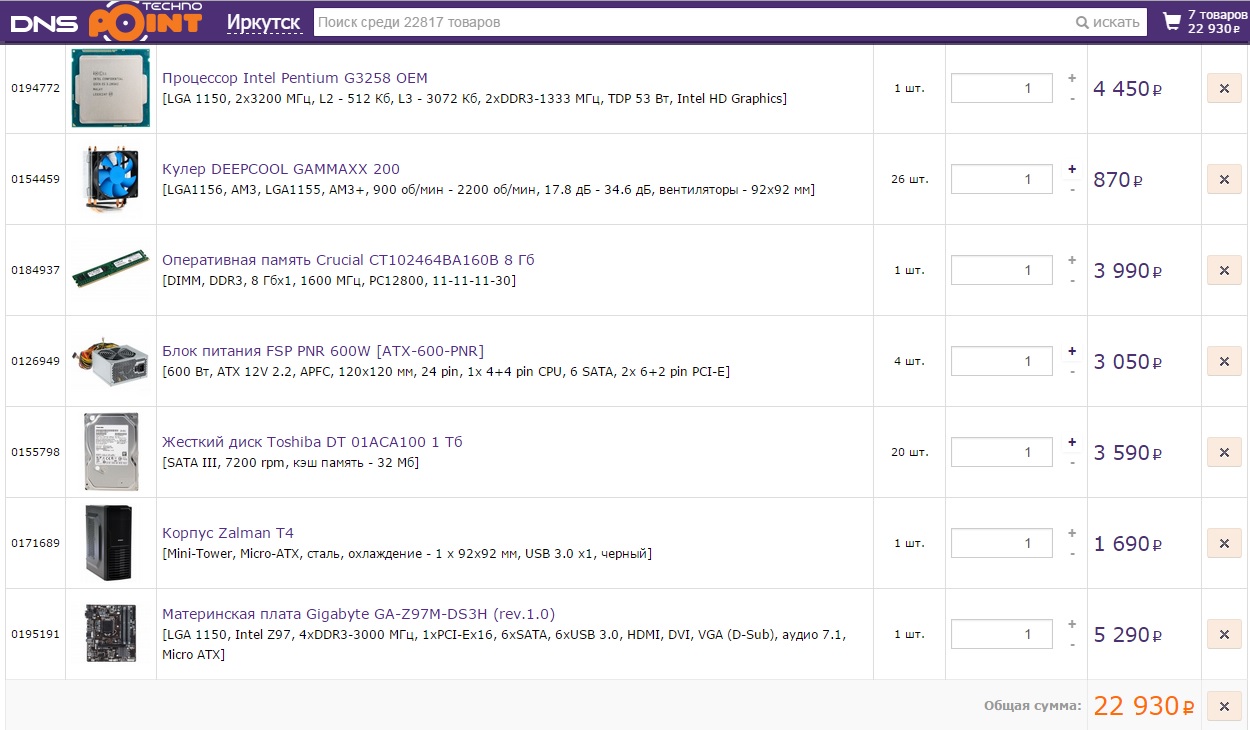Increase quantity of Toshiba hard drive
1250x730 pixels.
click(x=1072, y=442)
